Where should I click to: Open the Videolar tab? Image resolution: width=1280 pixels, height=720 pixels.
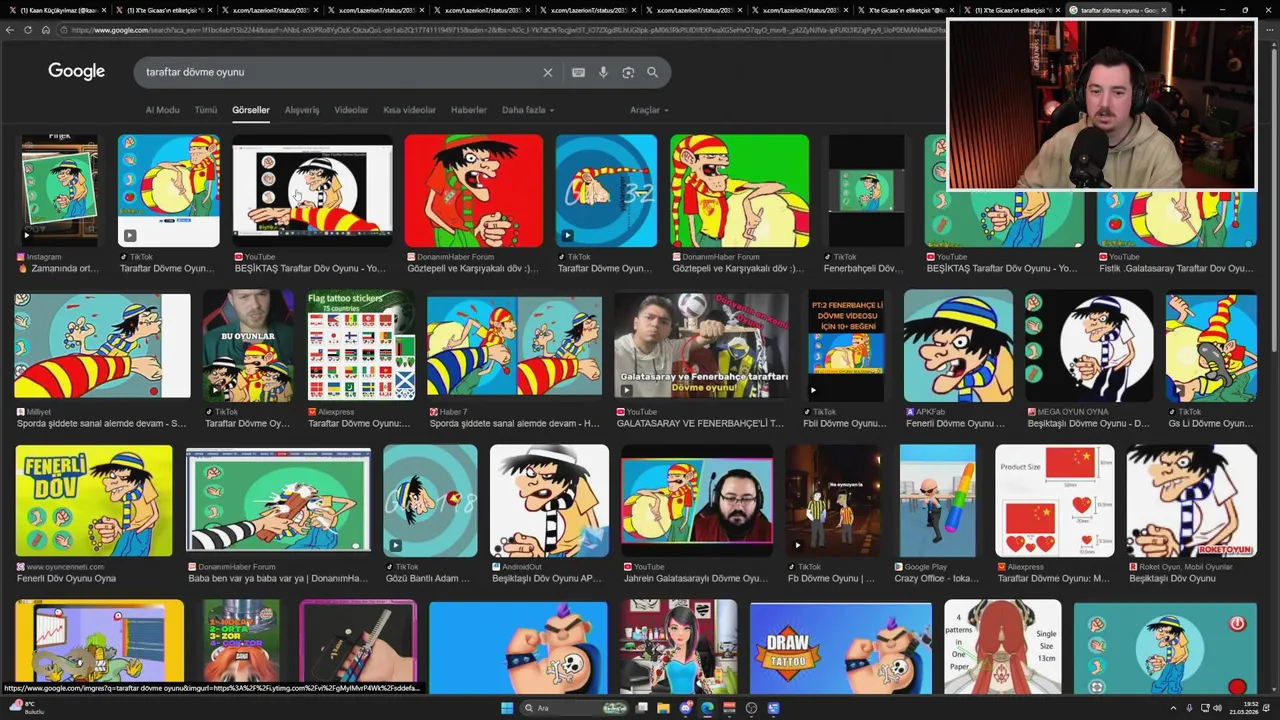click(350, 110)
